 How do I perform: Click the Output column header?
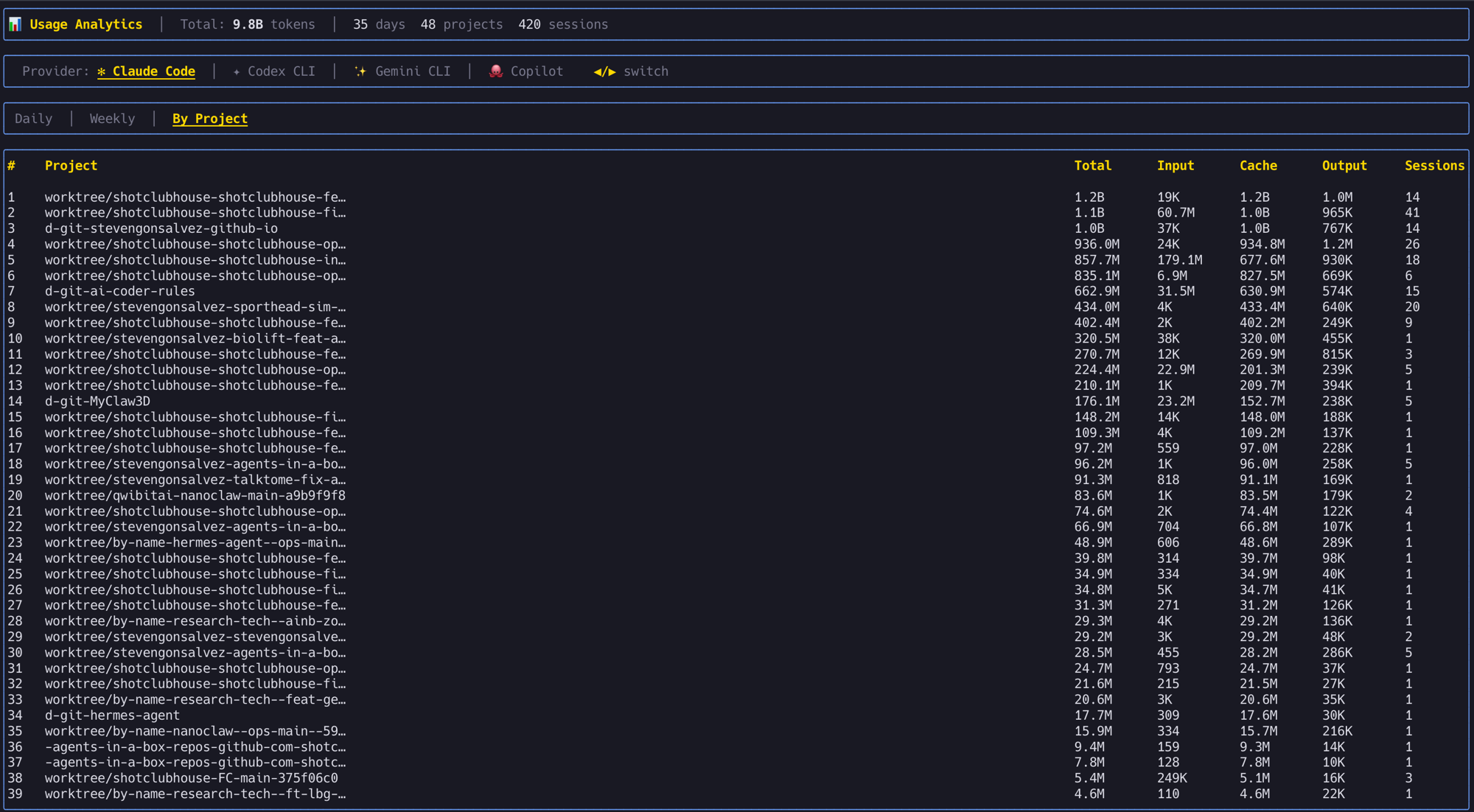coord(1344,165)
